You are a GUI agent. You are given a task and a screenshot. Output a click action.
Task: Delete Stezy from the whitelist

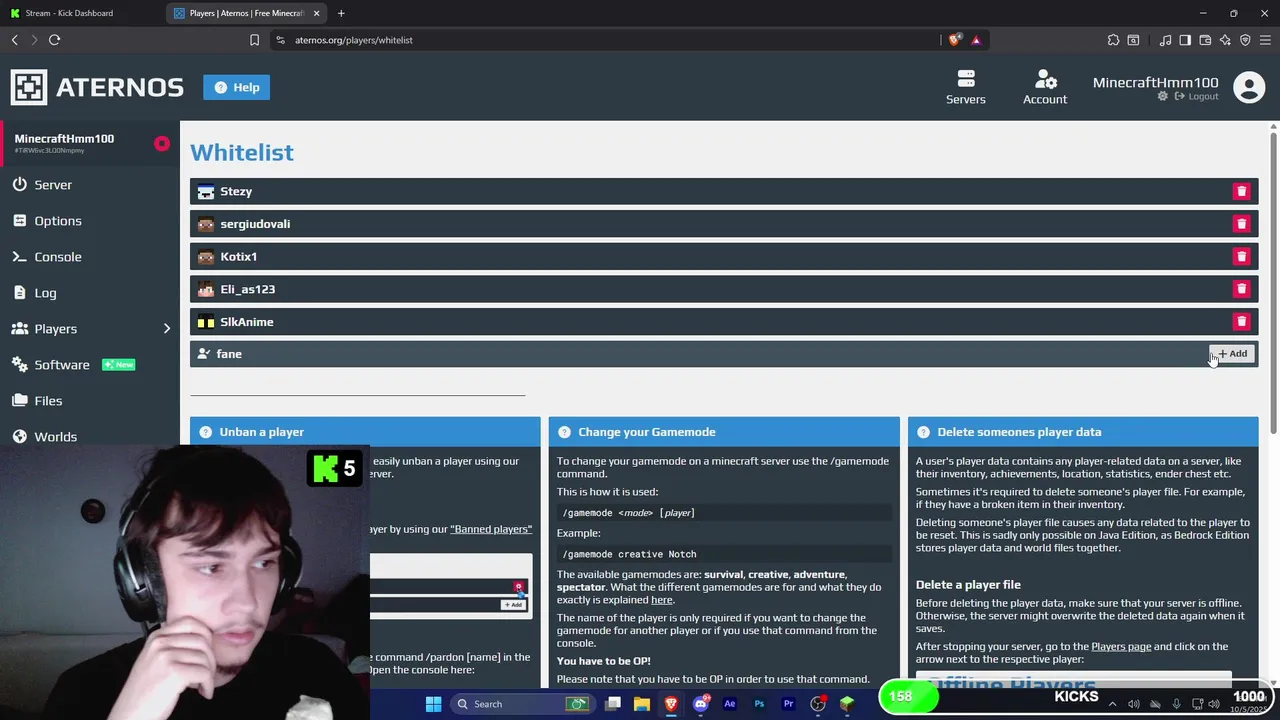[1241, 191]
